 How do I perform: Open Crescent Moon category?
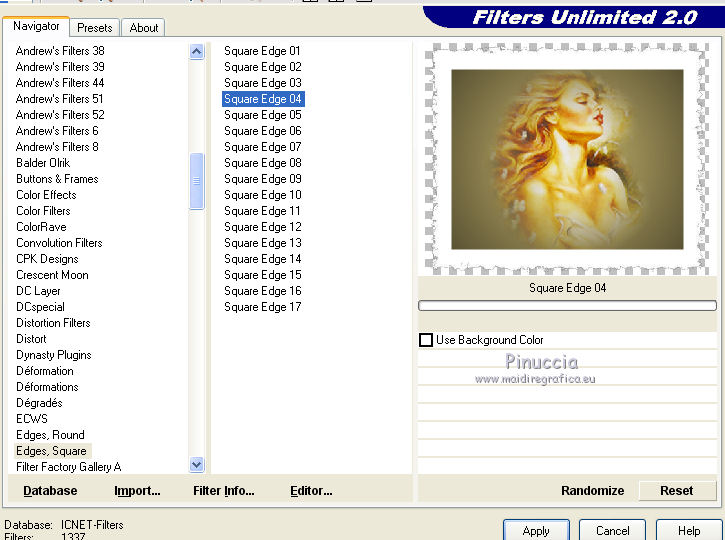[x=52, y=275]
